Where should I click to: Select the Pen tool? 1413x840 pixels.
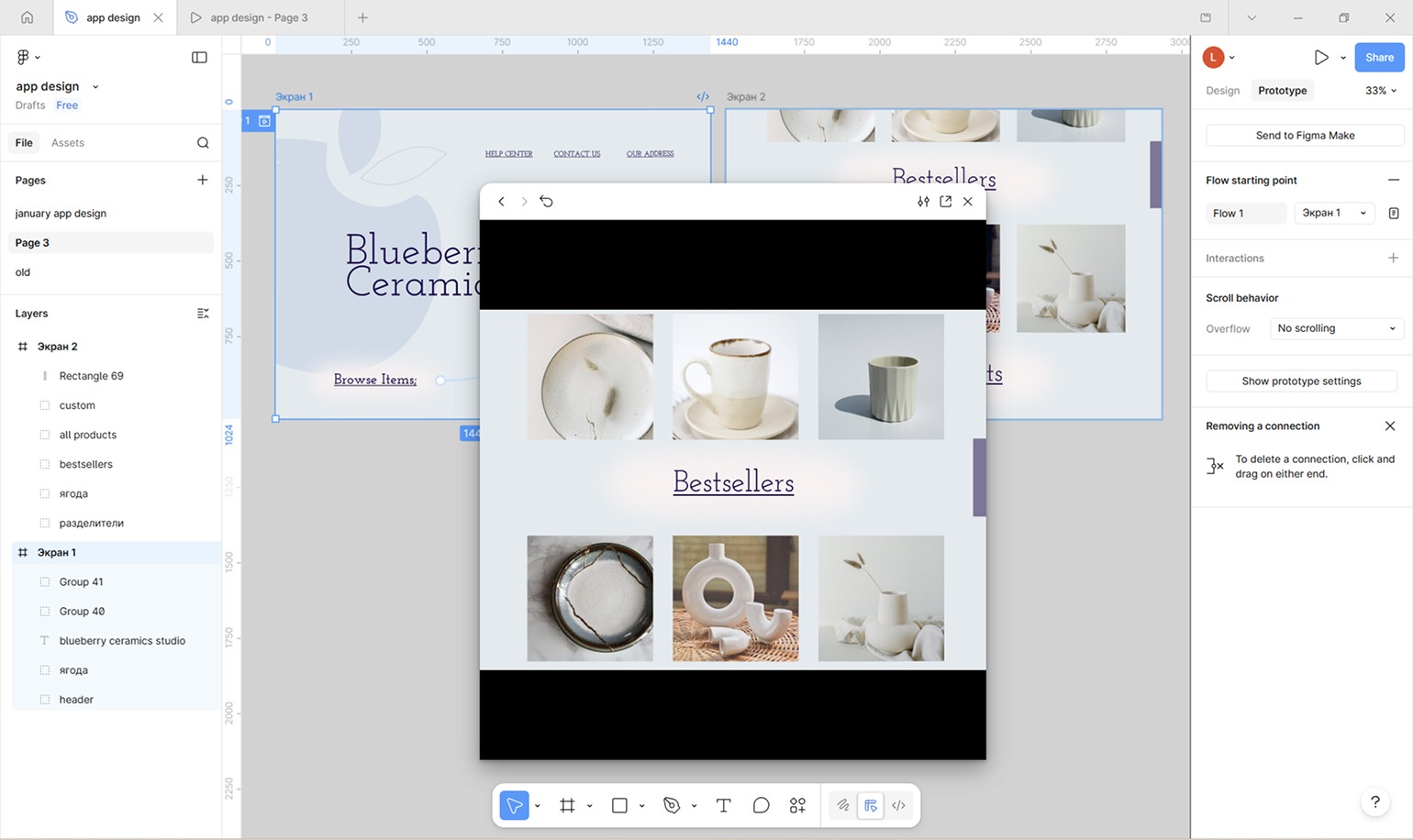[x=672, y=805]
